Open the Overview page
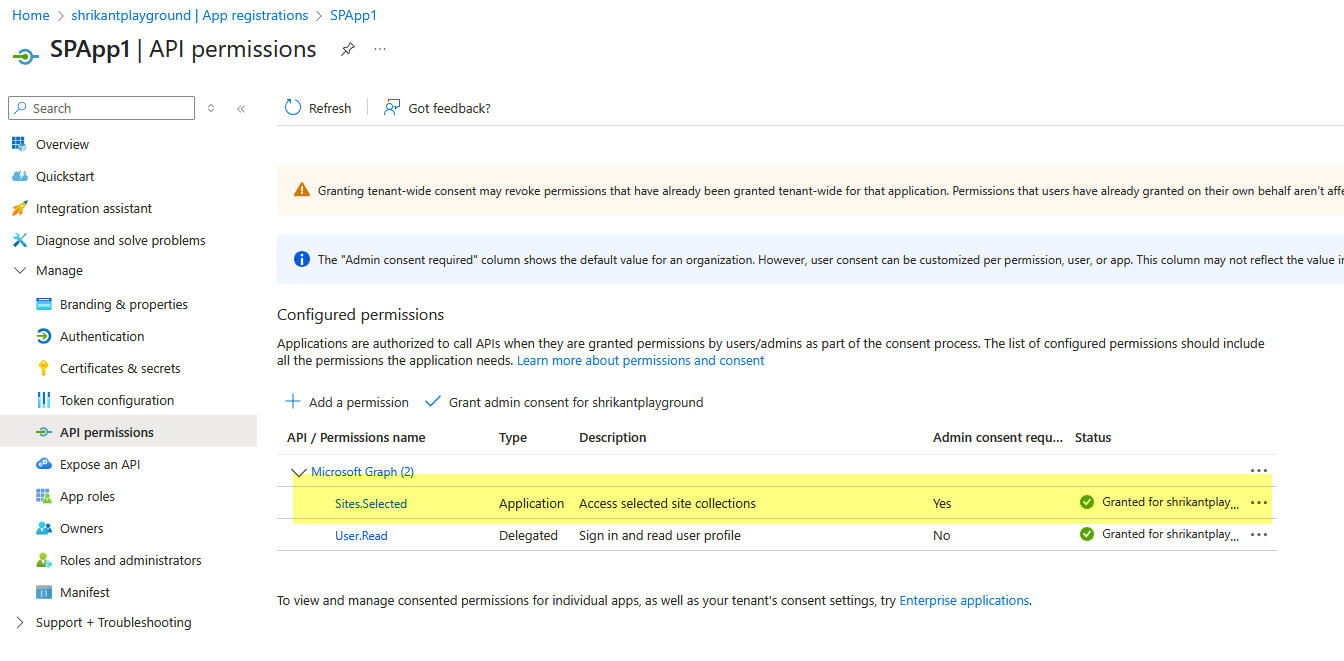 point(59,143)
